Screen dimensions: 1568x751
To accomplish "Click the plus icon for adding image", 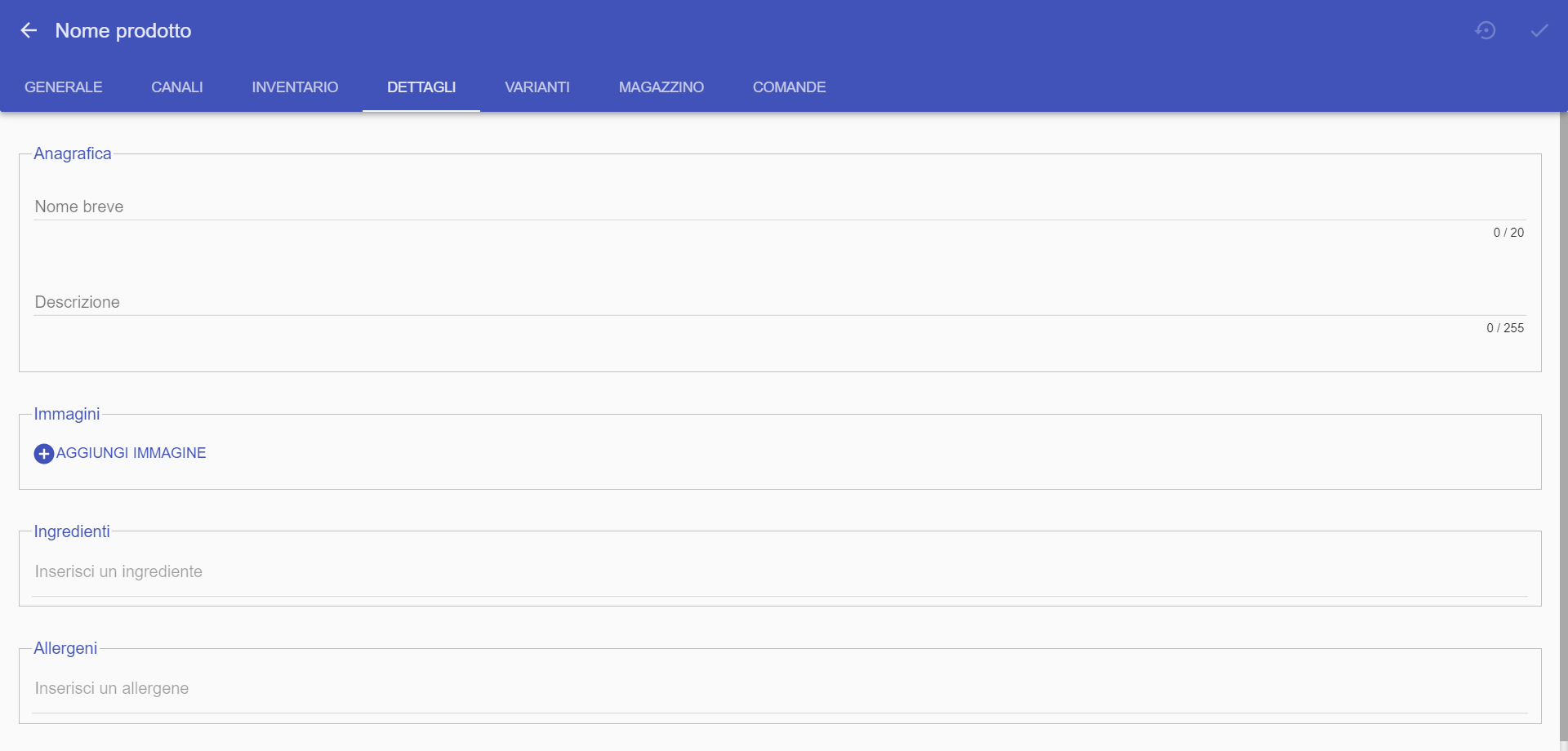I will click(44, 454).
